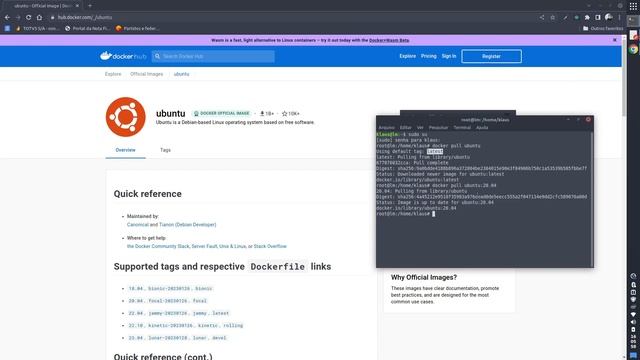Click the Docker Hub logo
The image size is (640, 360).
[123, 56]
